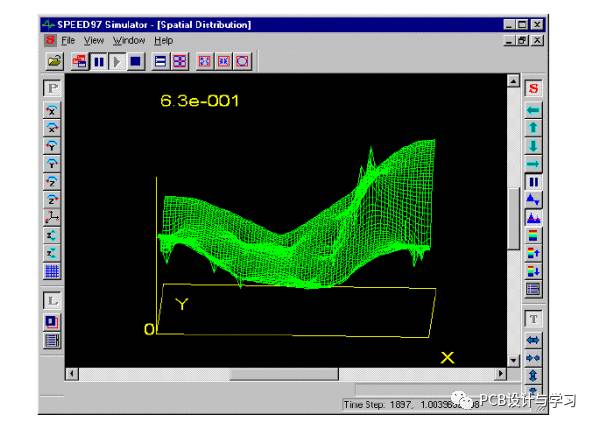The width and height of the screenshot is (595, 426).
Task: Click the vertical scrollbar up arrow
Action: 513,81
